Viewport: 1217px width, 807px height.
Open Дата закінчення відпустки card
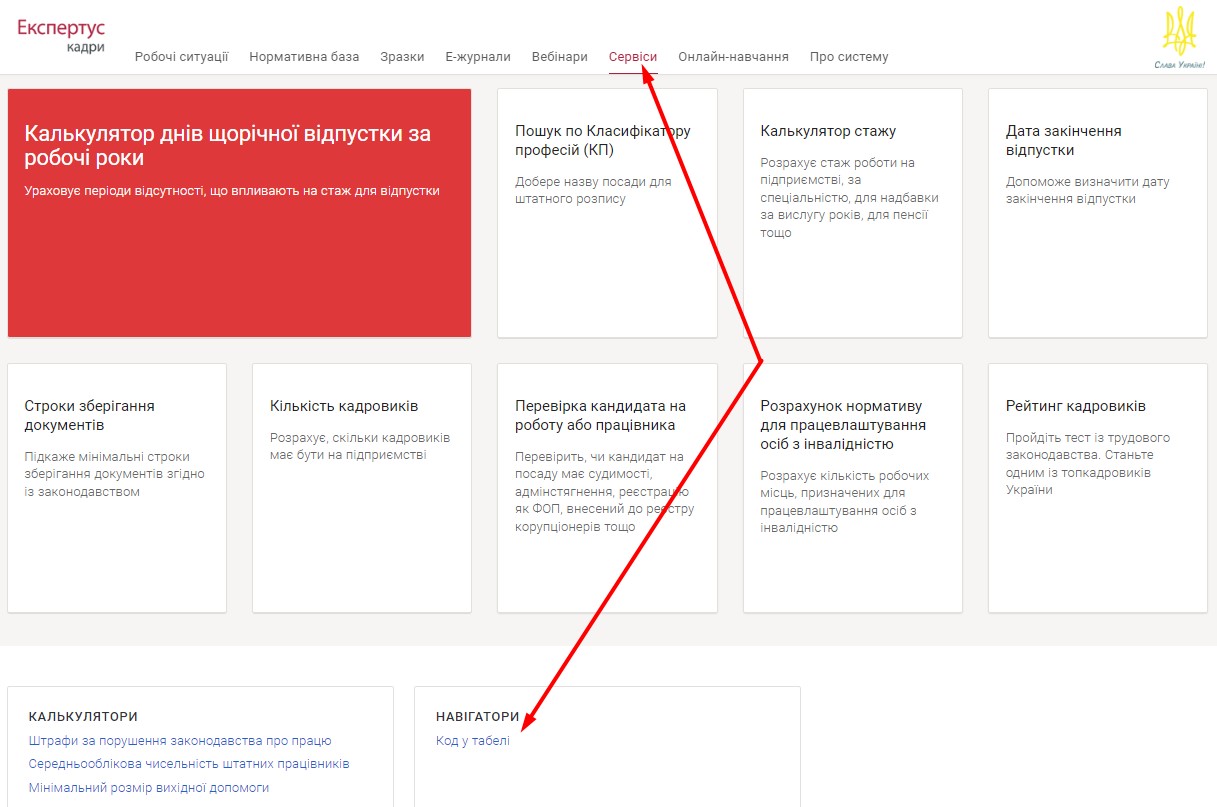coord(1097,212)
